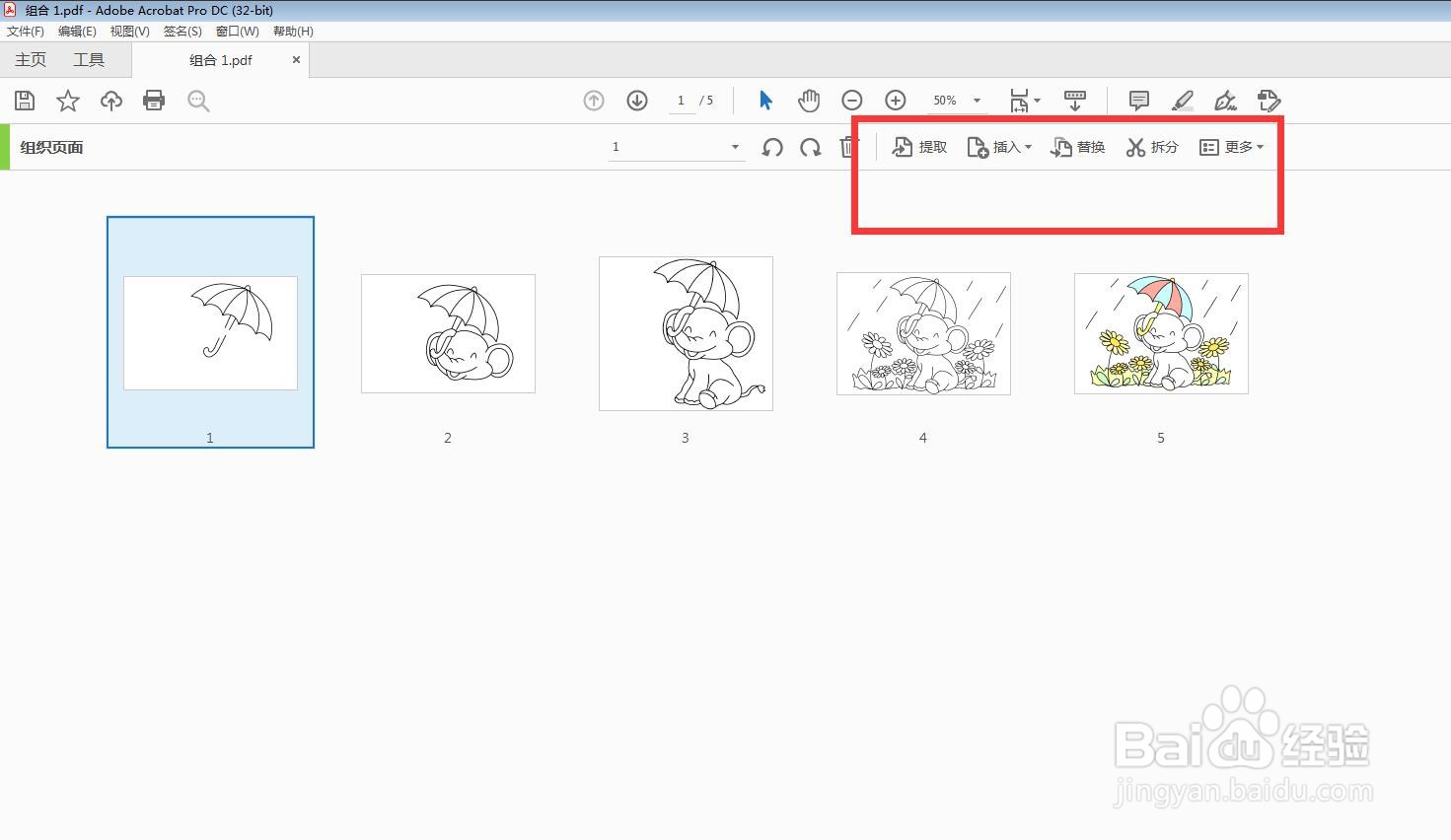Image resolution: width=1451 pixels, height=840 pixels.
Task: Select the page 3 thumbnail
Action: tap(685, 333)
